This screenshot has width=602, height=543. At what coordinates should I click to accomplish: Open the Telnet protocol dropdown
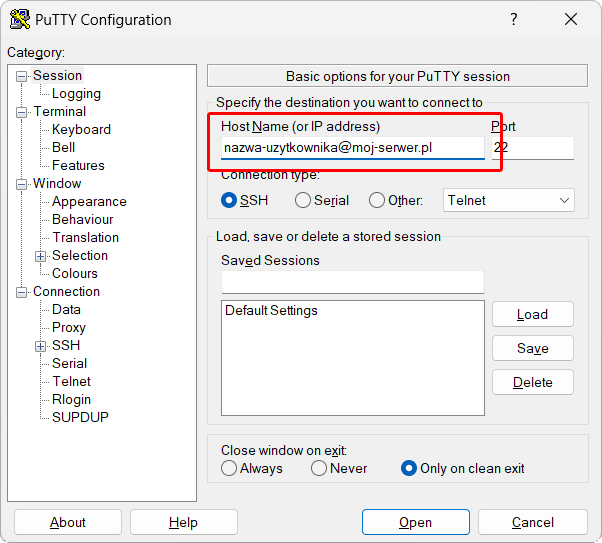[x=509, y=200]
